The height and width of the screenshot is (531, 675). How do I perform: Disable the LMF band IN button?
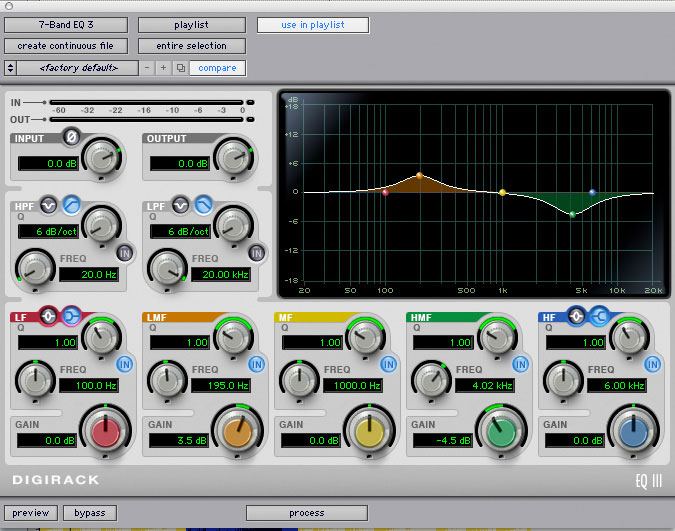257,363
